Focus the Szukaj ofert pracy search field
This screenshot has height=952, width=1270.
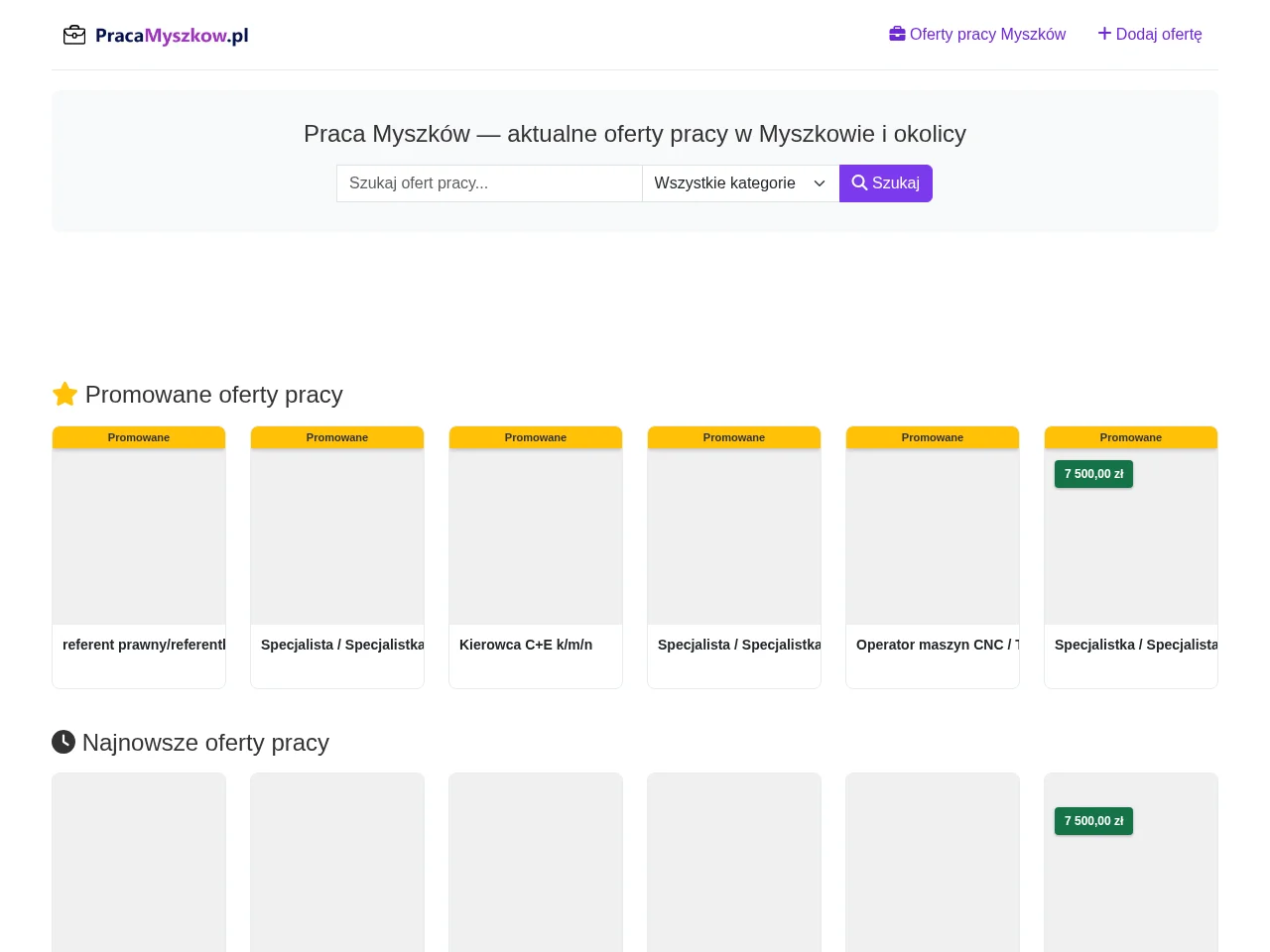click(x=489, y=183)
